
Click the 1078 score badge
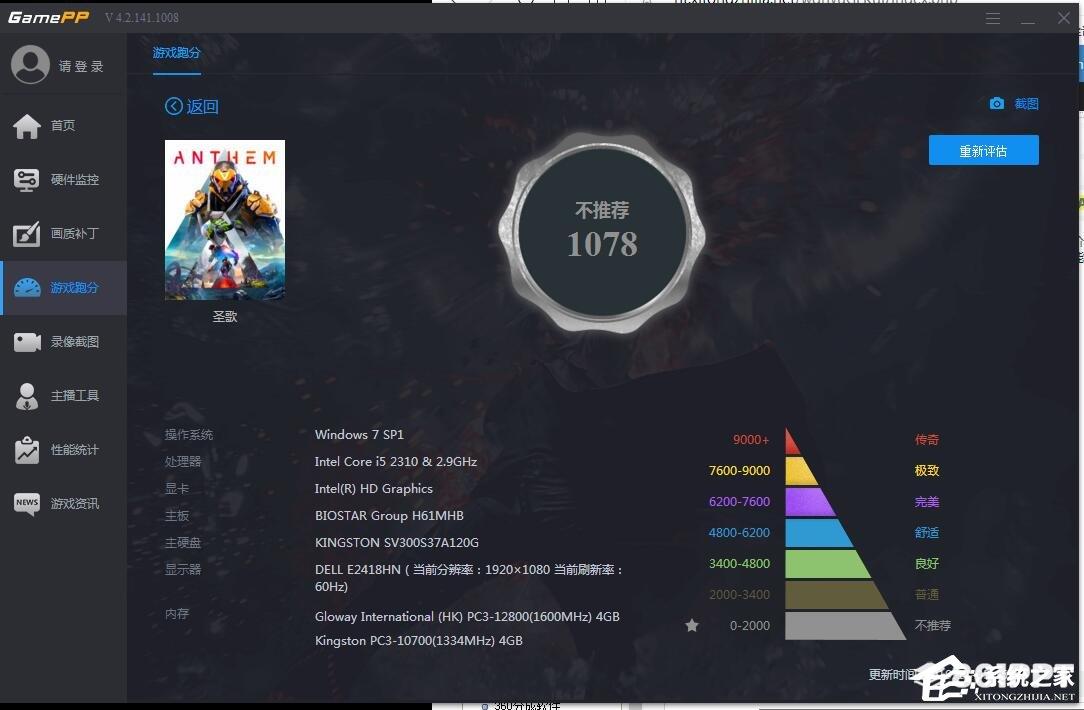pyautogui.click(x=601, y=233)
